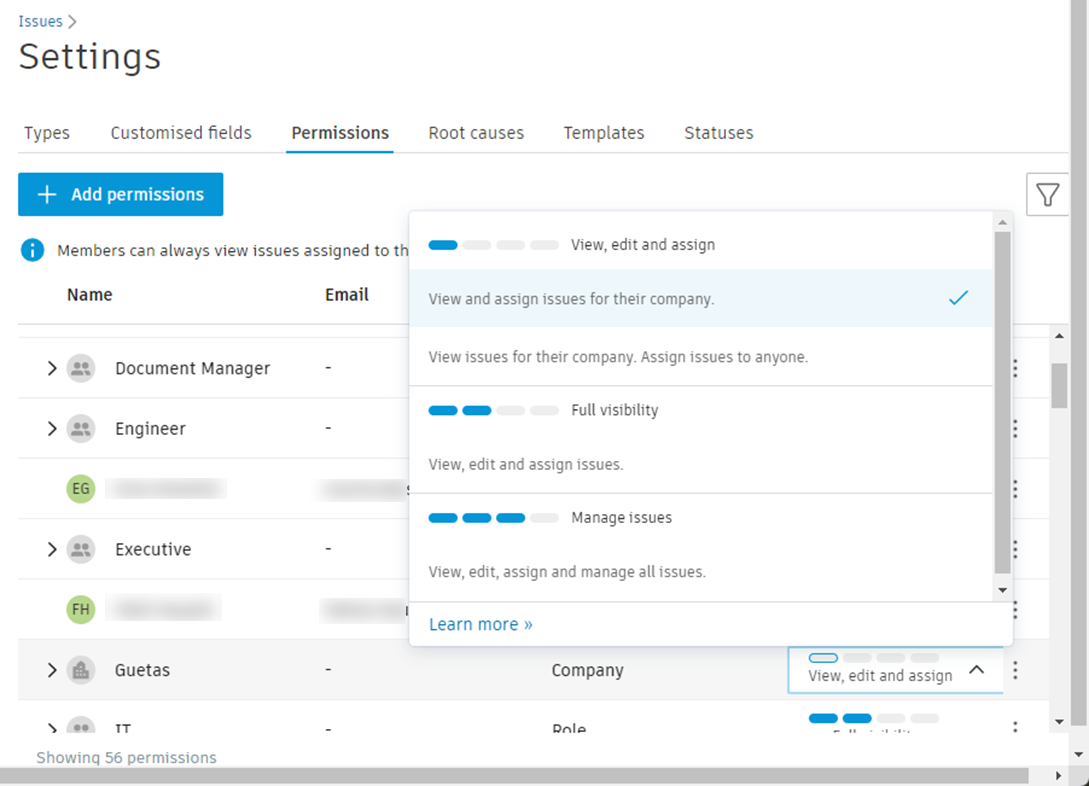The image size is (1089, 786).
Task: Open more options for IT row
Action: pyautogui.click(x=1015, y=727)
